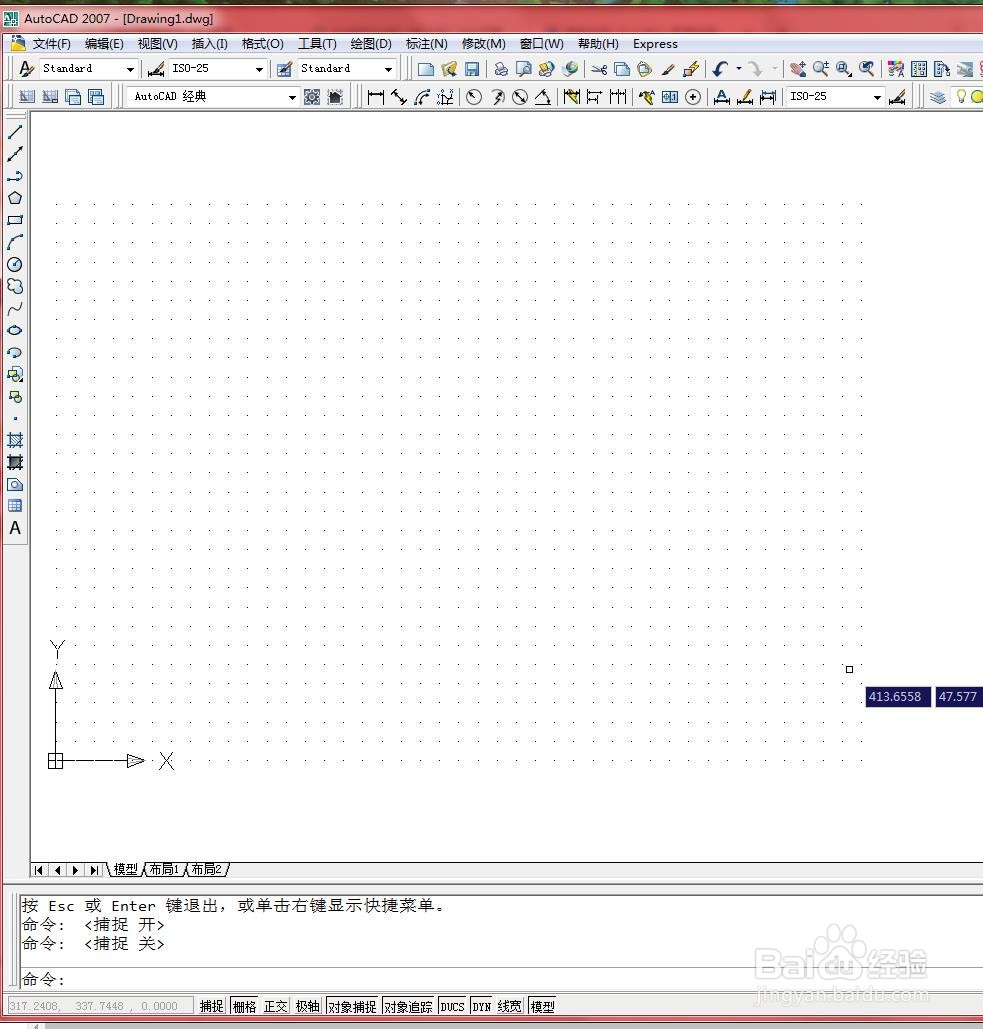Toggle 正交 ortho mode in status bar

(x=276, y=1006)
